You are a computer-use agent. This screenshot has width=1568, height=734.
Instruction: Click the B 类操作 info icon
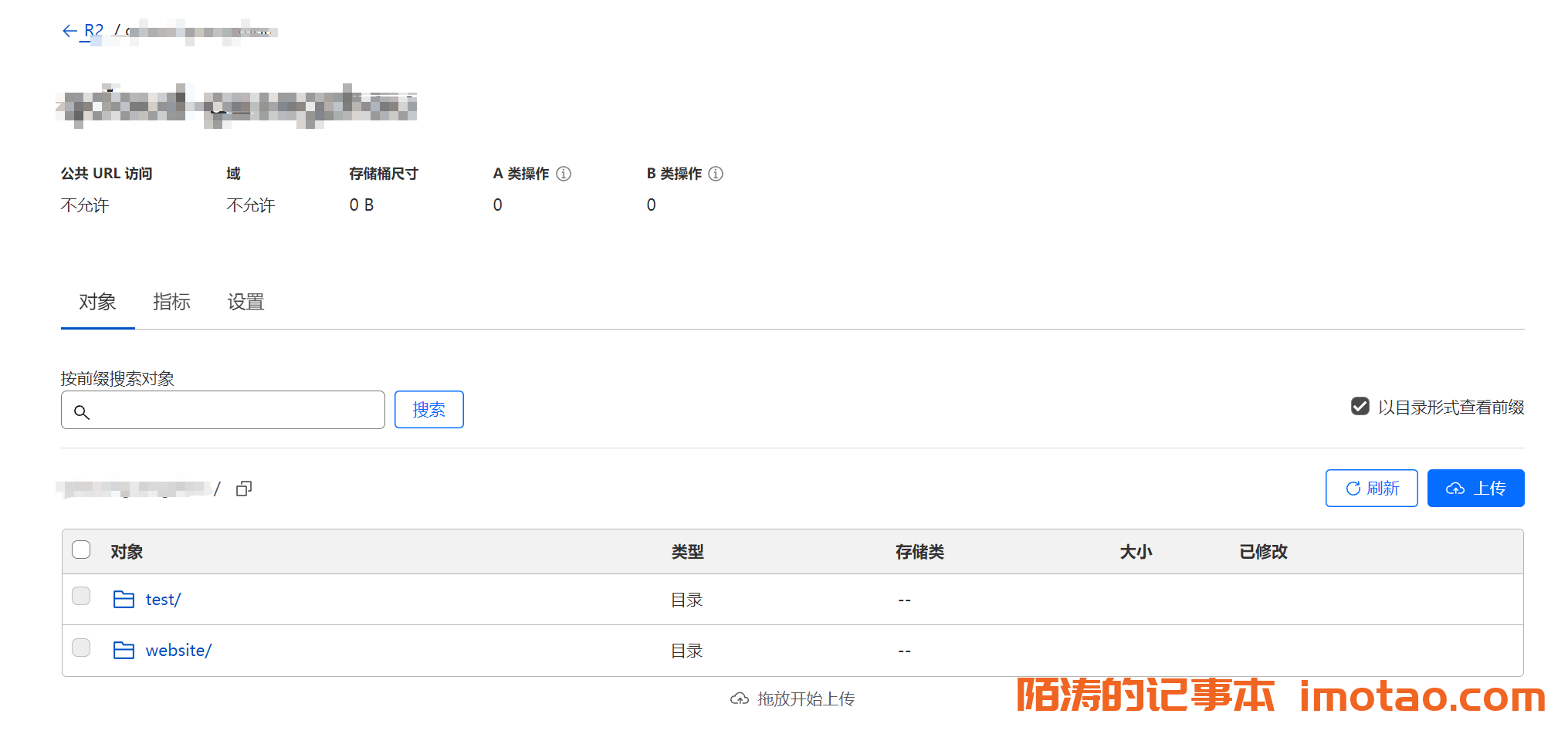[x=716, y=174]
